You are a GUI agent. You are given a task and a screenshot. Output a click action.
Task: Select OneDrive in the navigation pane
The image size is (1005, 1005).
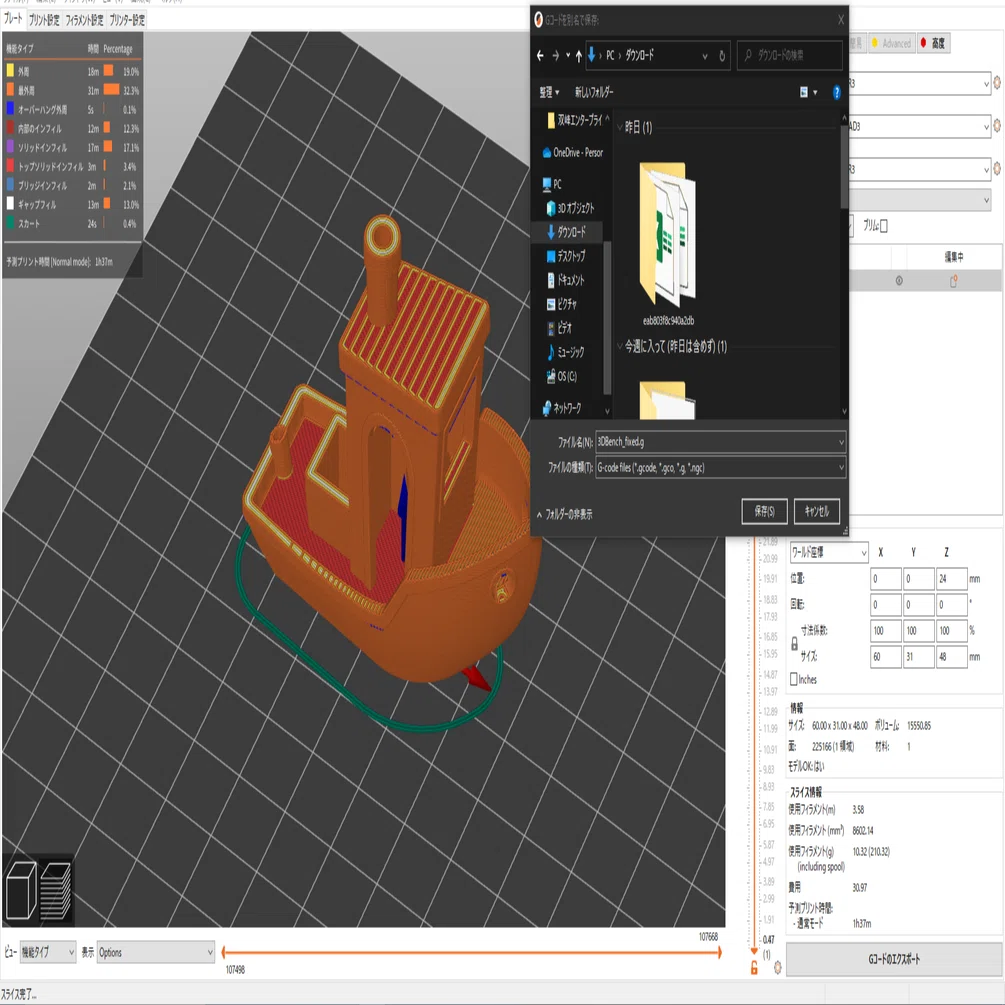tap(572, 153)
